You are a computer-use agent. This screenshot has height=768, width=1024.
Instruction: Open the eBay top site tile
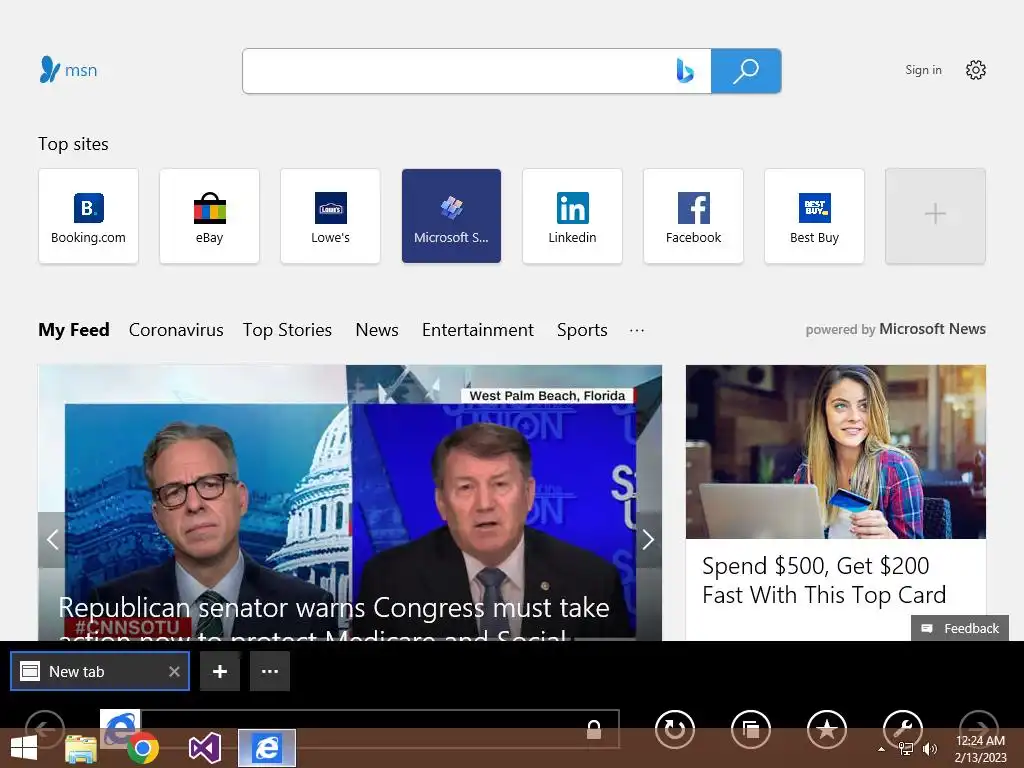click(x=209, y=216)
